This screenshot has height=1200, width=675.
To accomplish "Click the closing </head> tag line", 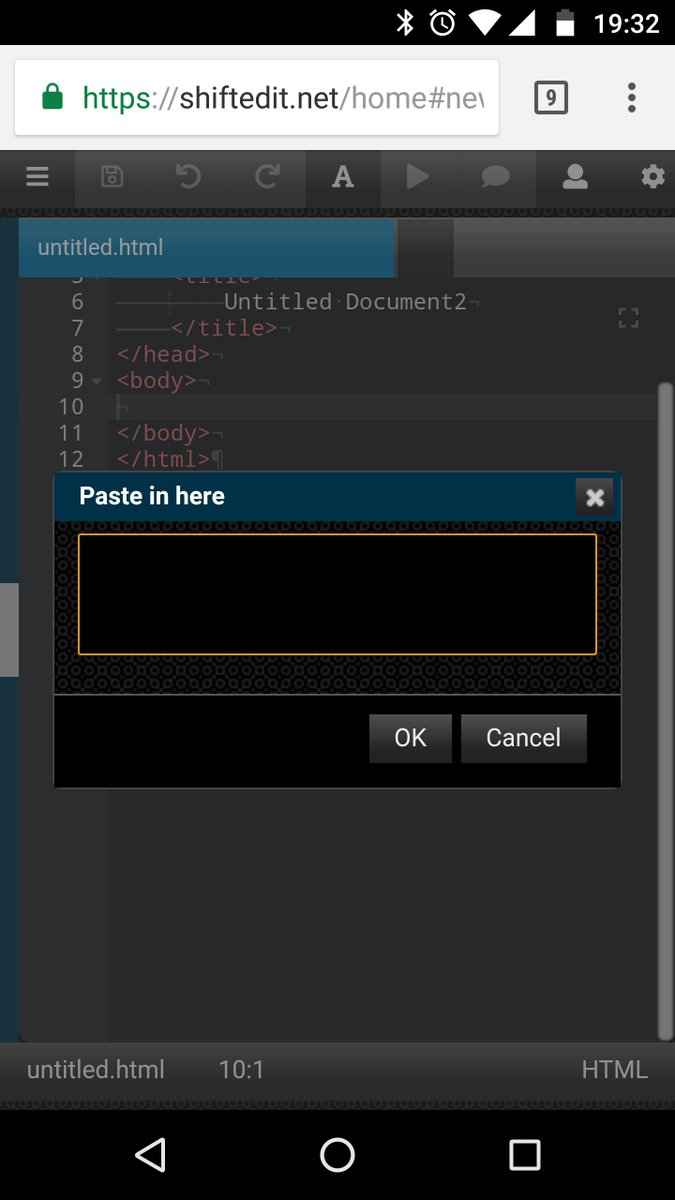I will tap(164, 354).
